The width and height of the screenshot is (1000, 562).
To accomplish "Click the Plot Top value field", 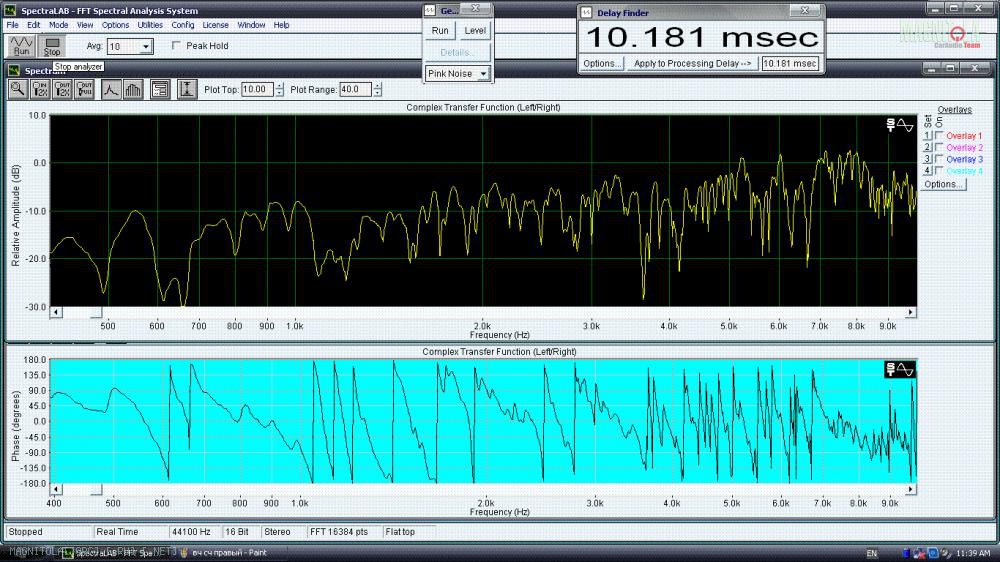I will pyautogui.click(x=258, y=89).
